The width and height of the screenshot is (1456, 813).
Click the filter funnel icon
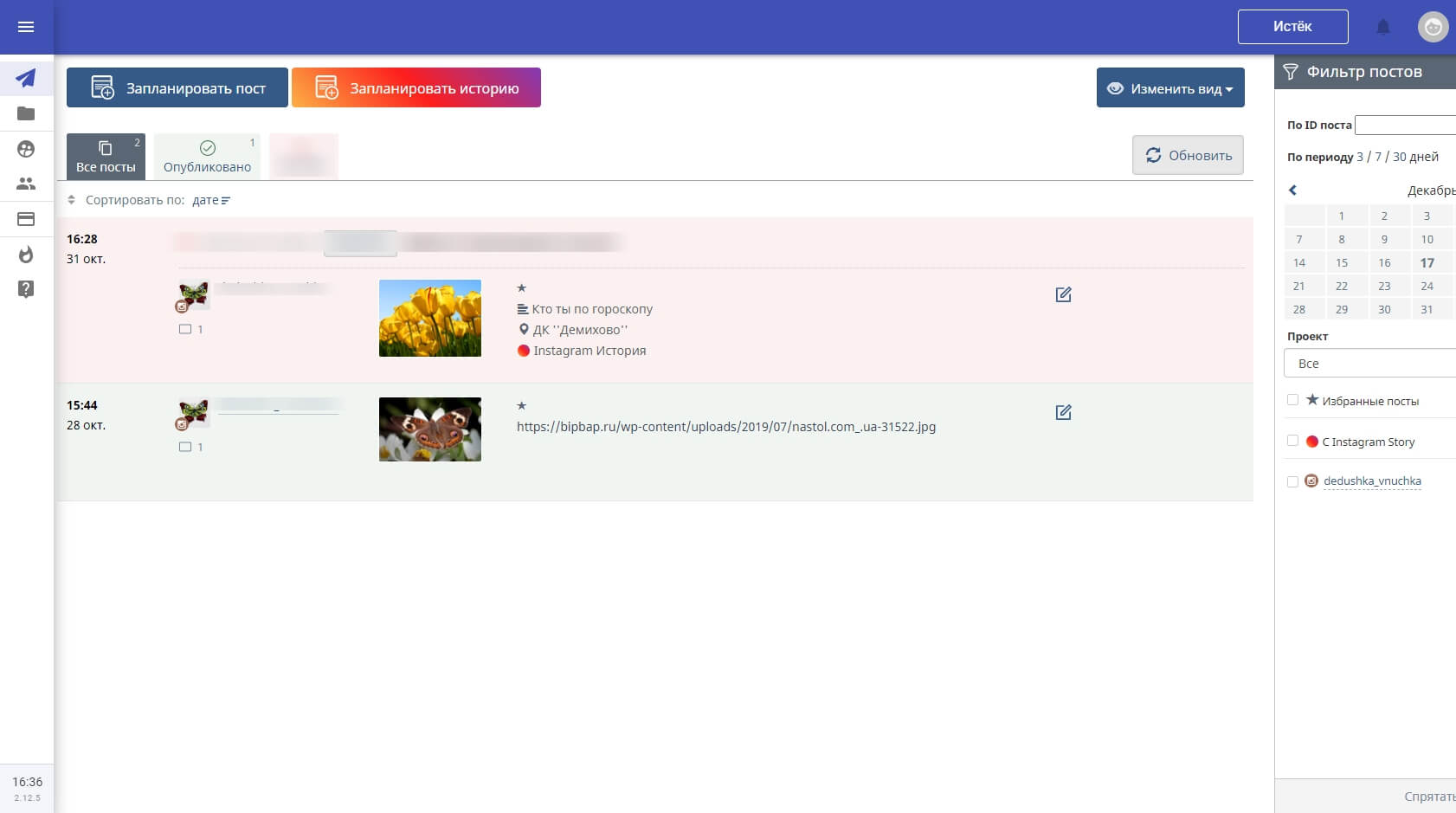(x=1291, y=72)
